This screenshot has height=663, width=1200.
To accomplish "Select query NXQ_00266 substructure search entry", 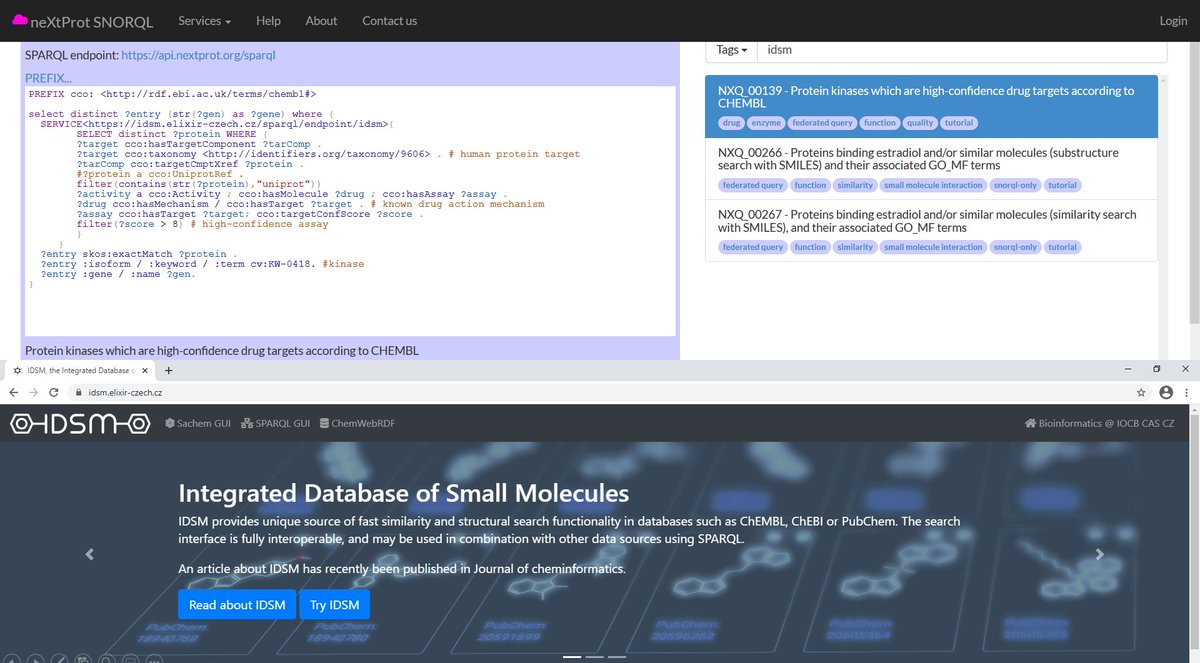I will [x=931, y=168].
